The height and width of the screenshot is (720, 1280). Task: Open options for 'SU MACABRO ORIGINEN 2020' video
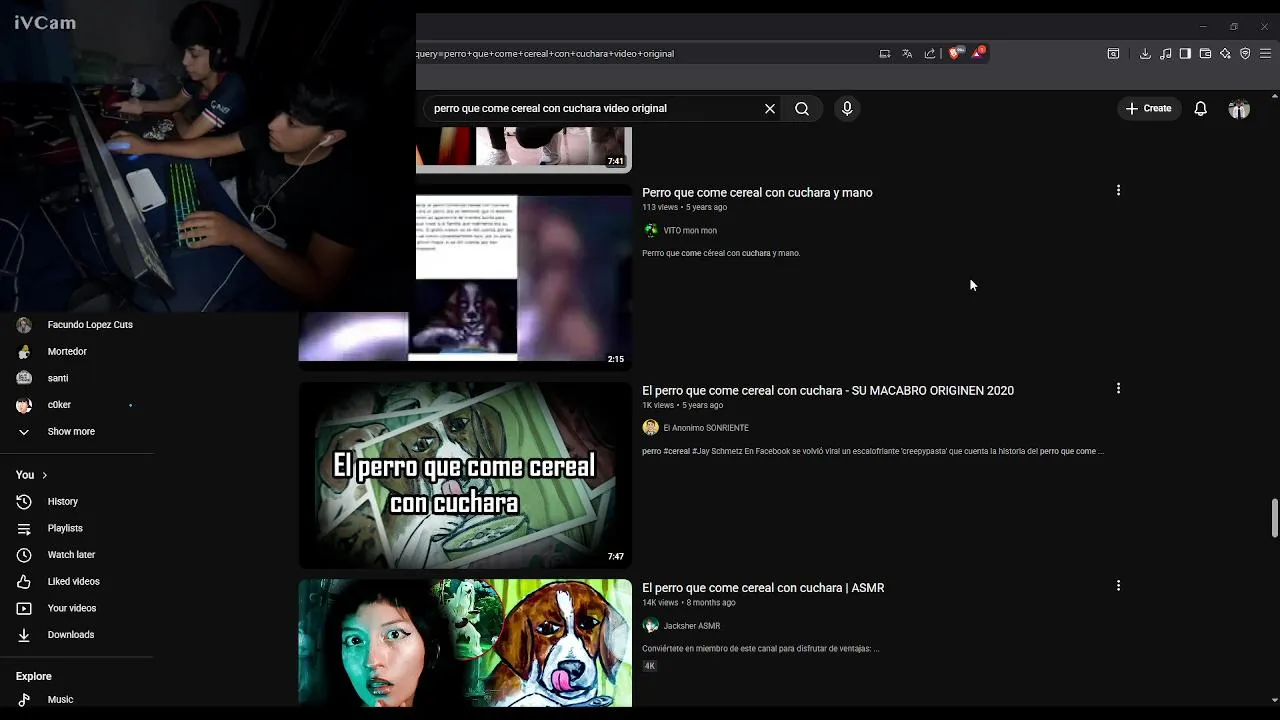(1118, 388)
